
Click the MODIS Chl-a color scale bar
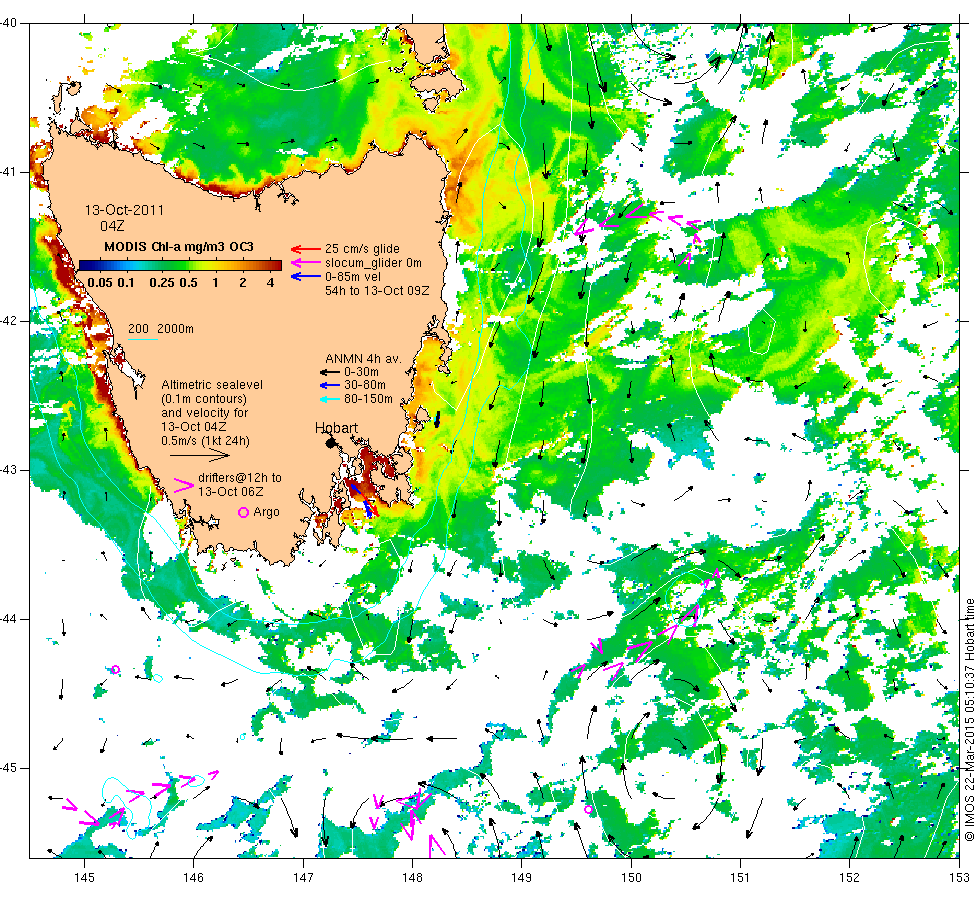(180, 265)
